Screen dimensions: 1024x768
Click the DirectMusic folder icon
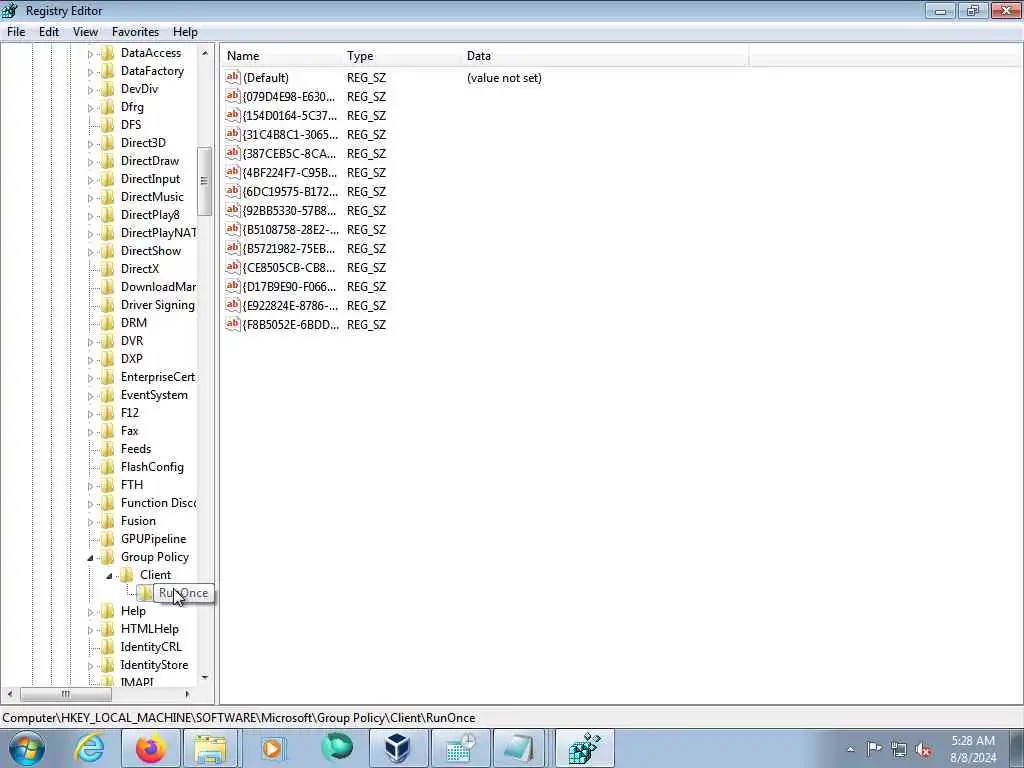click(x=108, y=197)
